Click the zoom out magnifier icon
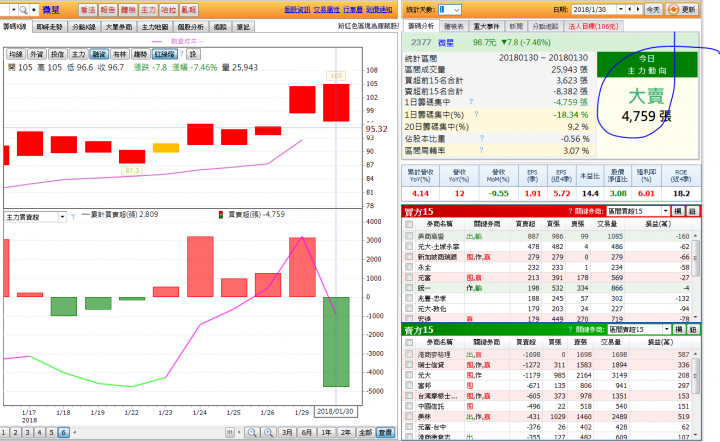This screenshot has width=720, height=442. tap(252, 432)
